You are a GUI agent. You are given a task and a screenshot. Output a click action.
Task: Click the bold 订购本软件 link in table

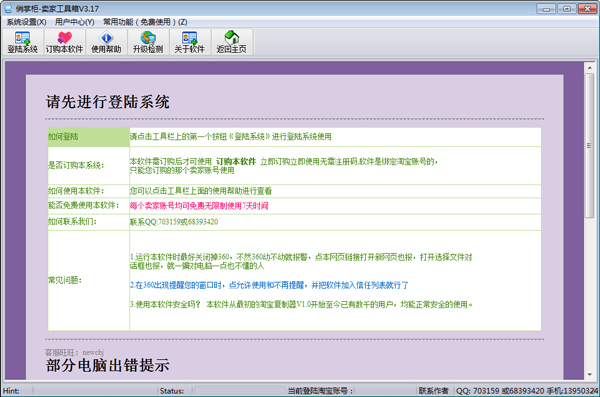[236, 162]
